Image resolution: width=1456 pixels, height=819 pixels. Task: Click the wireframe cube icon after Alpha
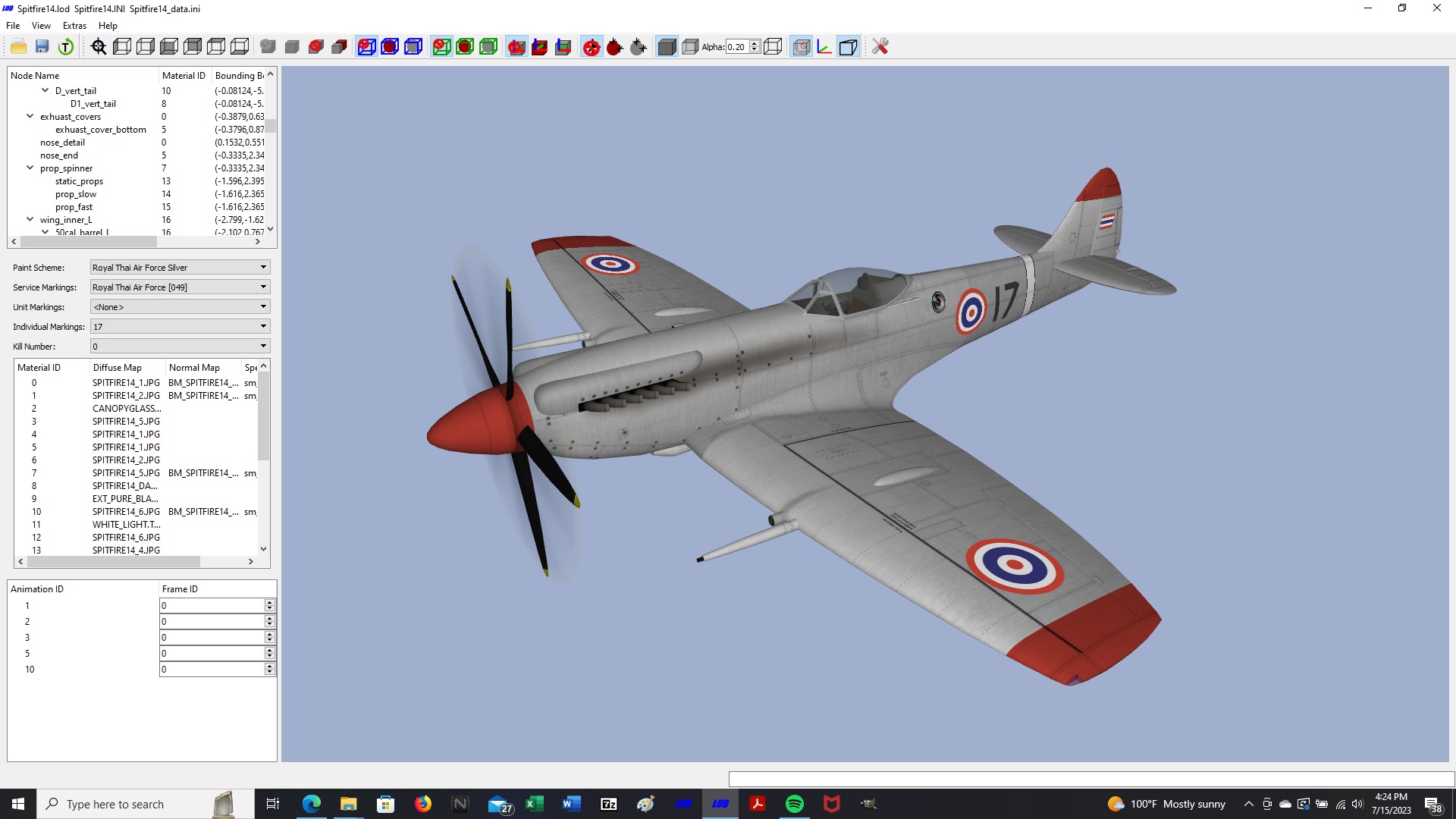click(x=773, y=47)
